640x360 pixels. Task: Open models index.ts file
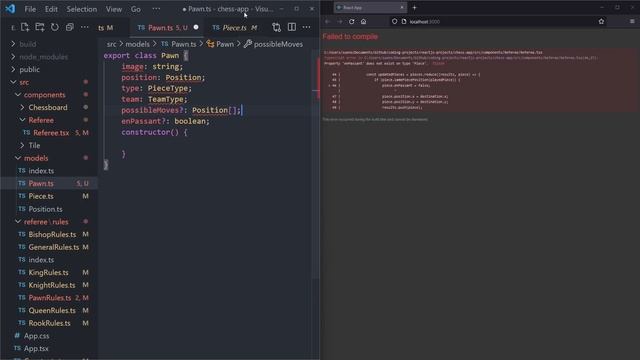[x=41, y=171]
